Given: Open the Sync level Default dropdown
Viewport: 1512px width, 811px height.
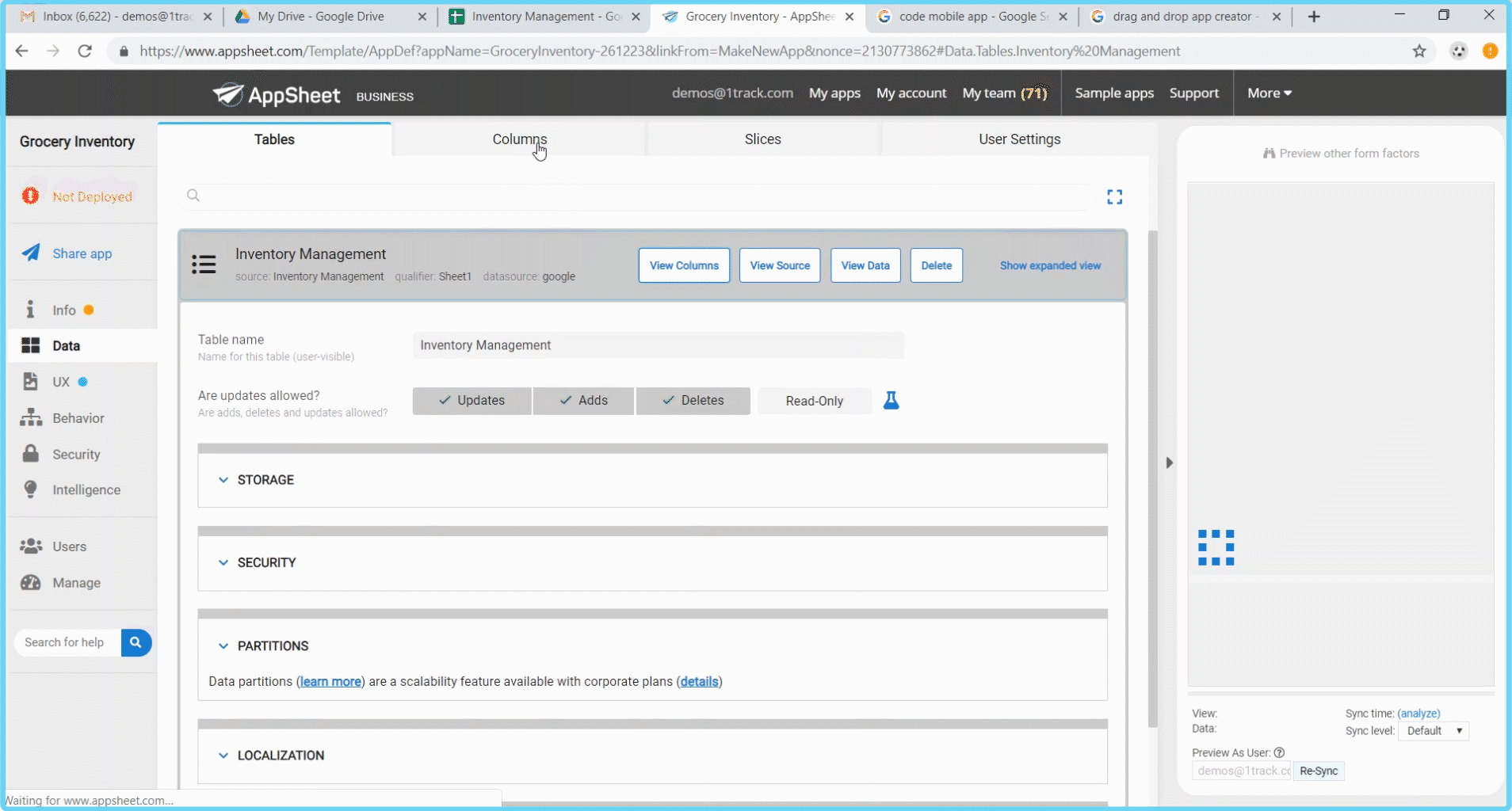Looking at the screenshot, I should (1434, 731).
